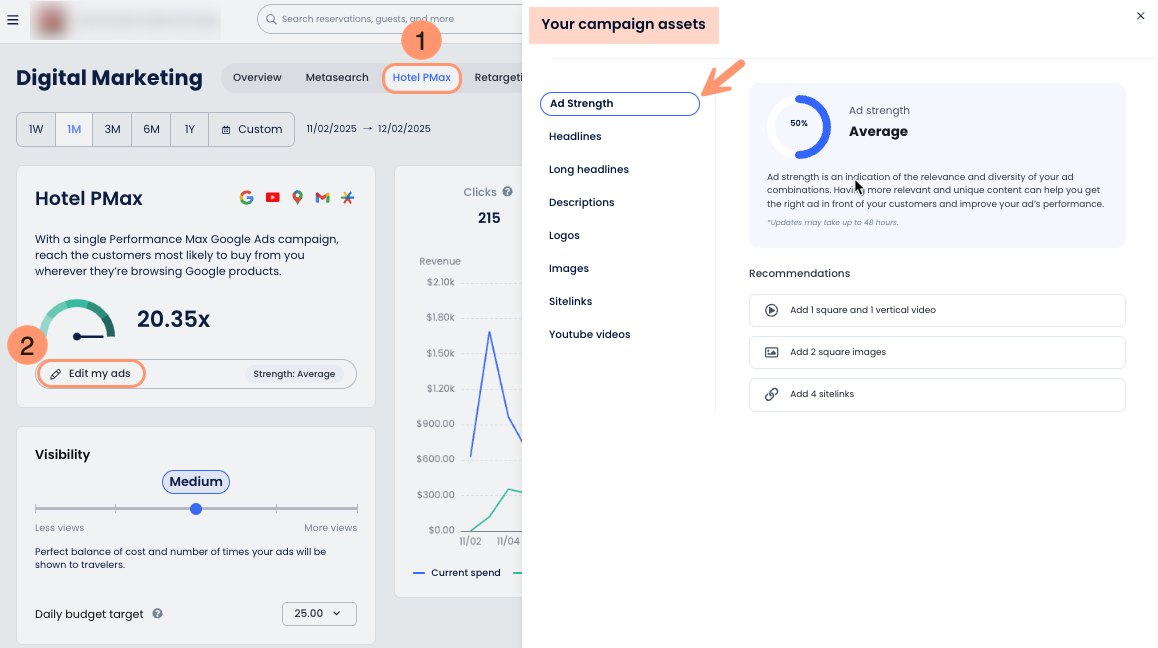Viewport: 1158px width, 648px height.
Task: Click the Google Maps pin icon
Action: (297, 198)
